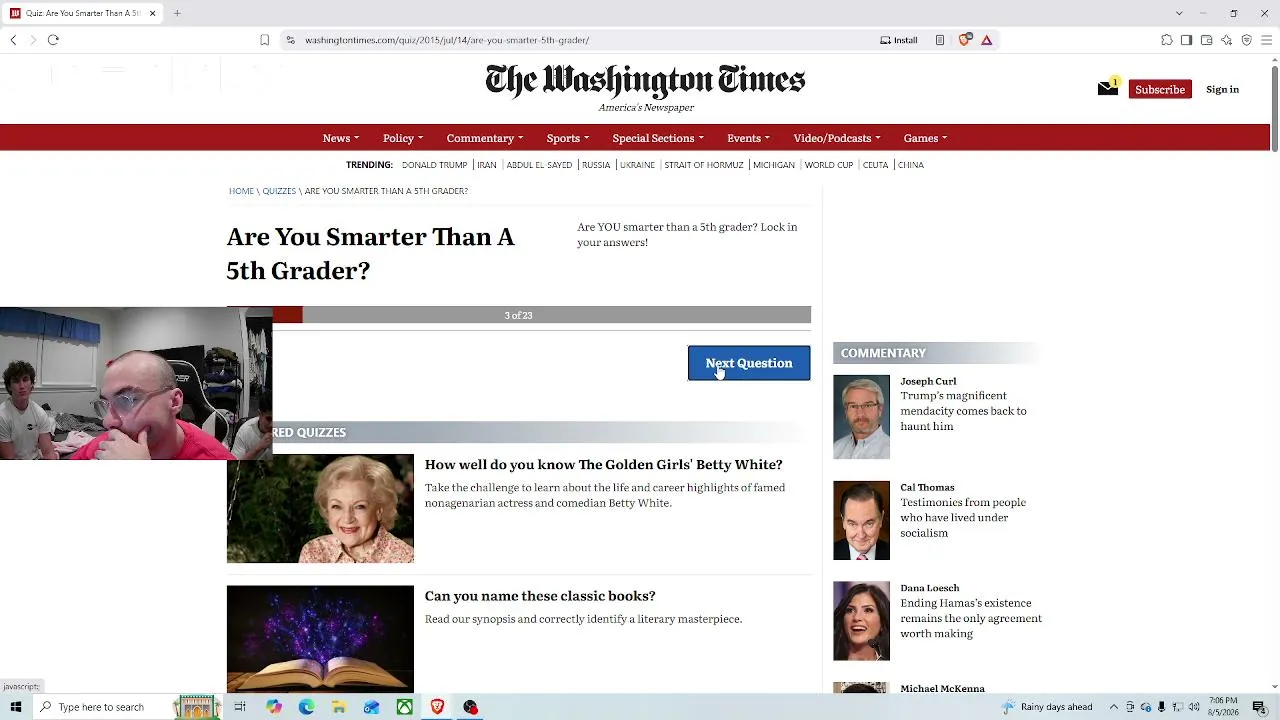Open the Leo AI sparkle icon
Viewport: 1280px width, 720px height.
tap(1226, 40)
